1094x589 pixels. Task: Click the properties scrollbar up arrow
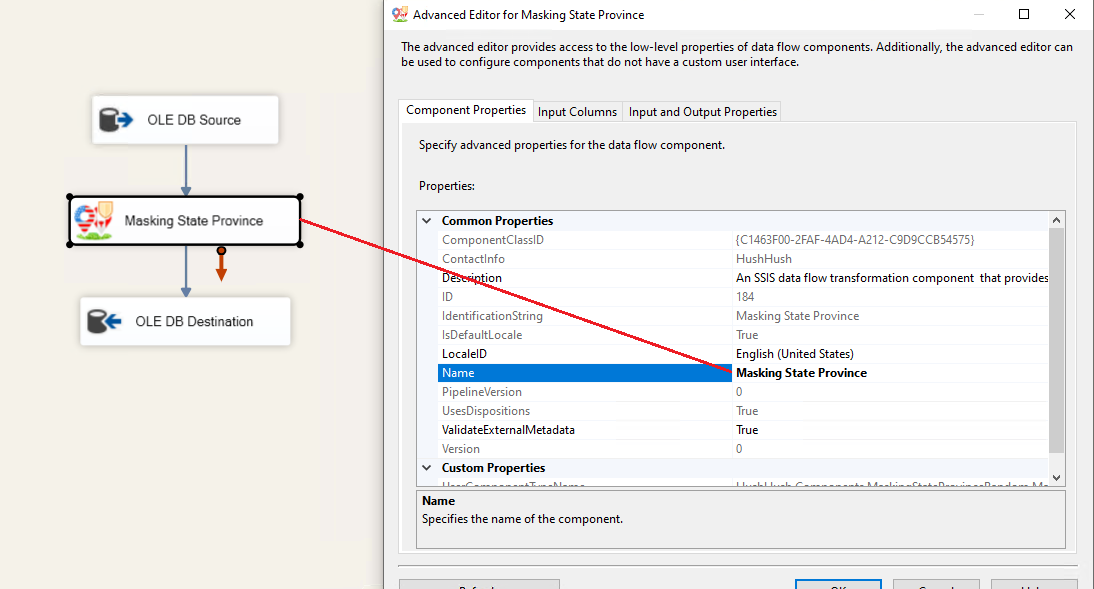pyautogui.click(x=1056, y=220)
